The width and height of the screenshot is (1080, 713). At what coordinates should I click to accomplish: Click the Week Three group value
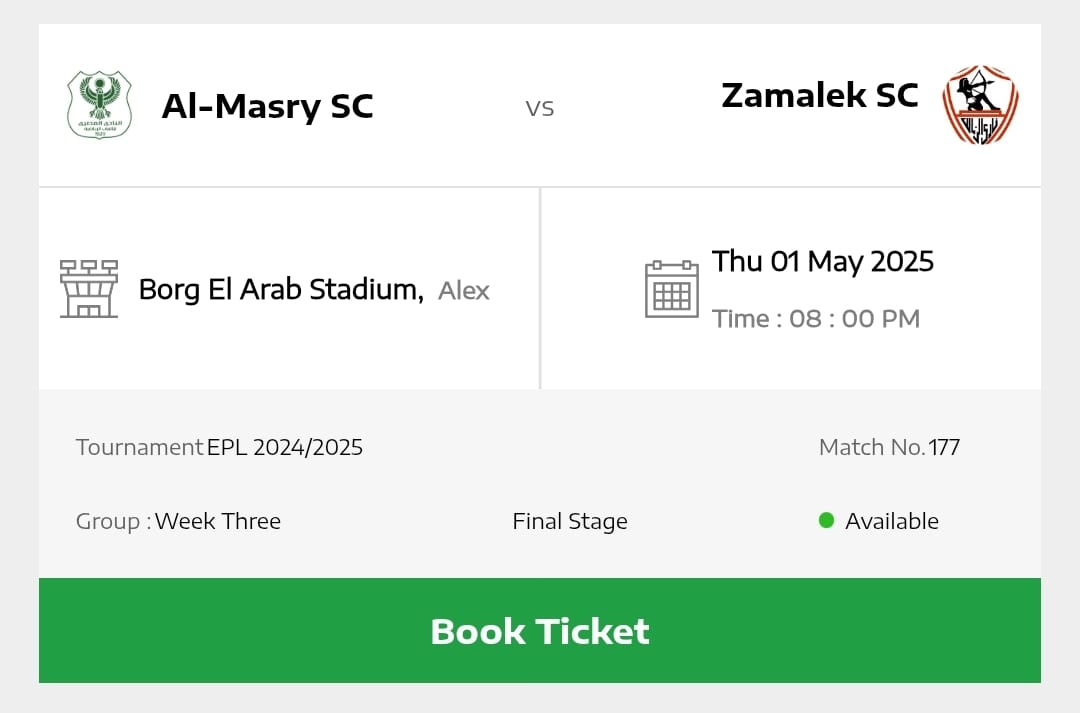[x=218, y=521]
